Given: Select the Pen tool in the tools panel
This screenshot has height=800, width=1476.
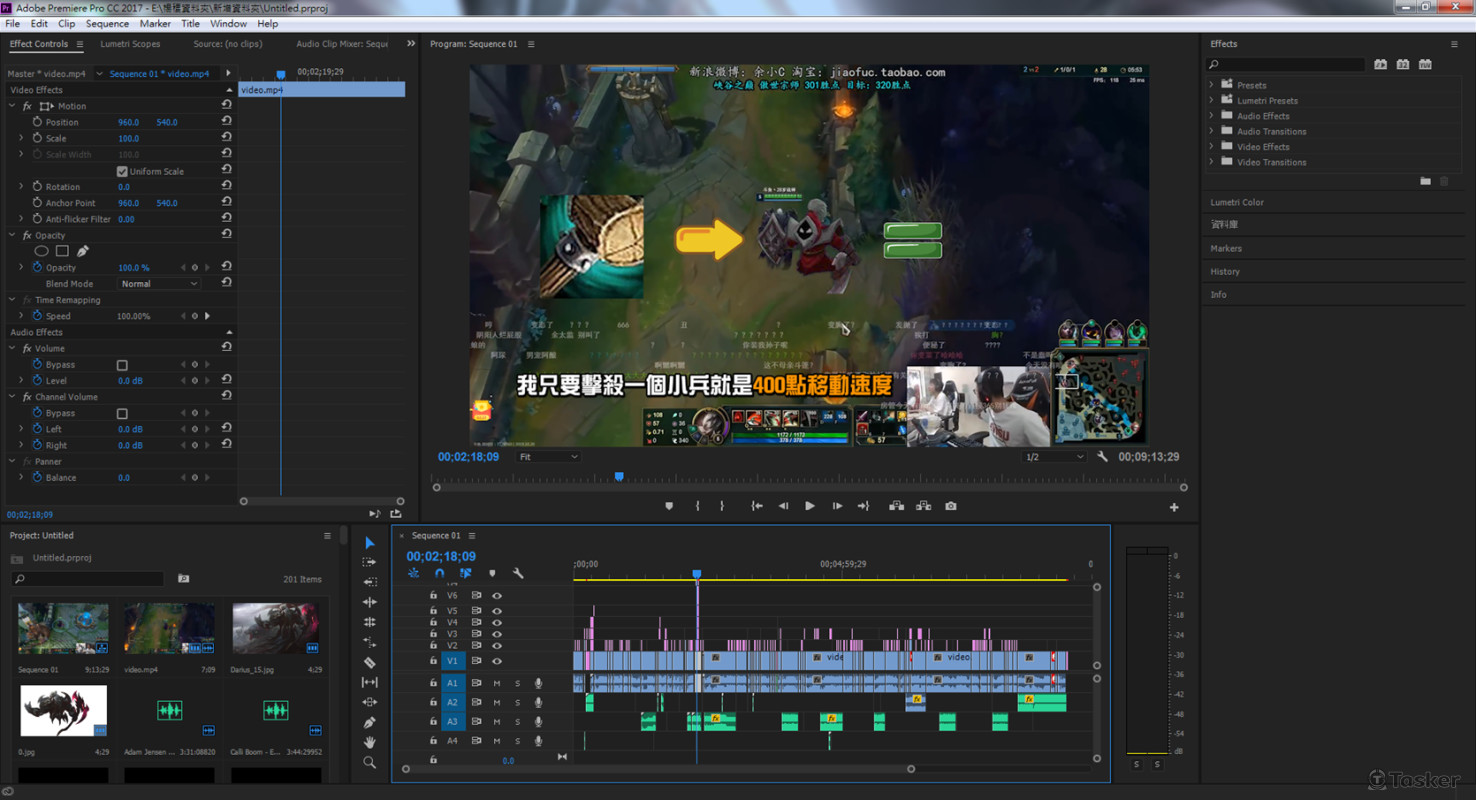Looking at the screenshot, I should [369, 722].
